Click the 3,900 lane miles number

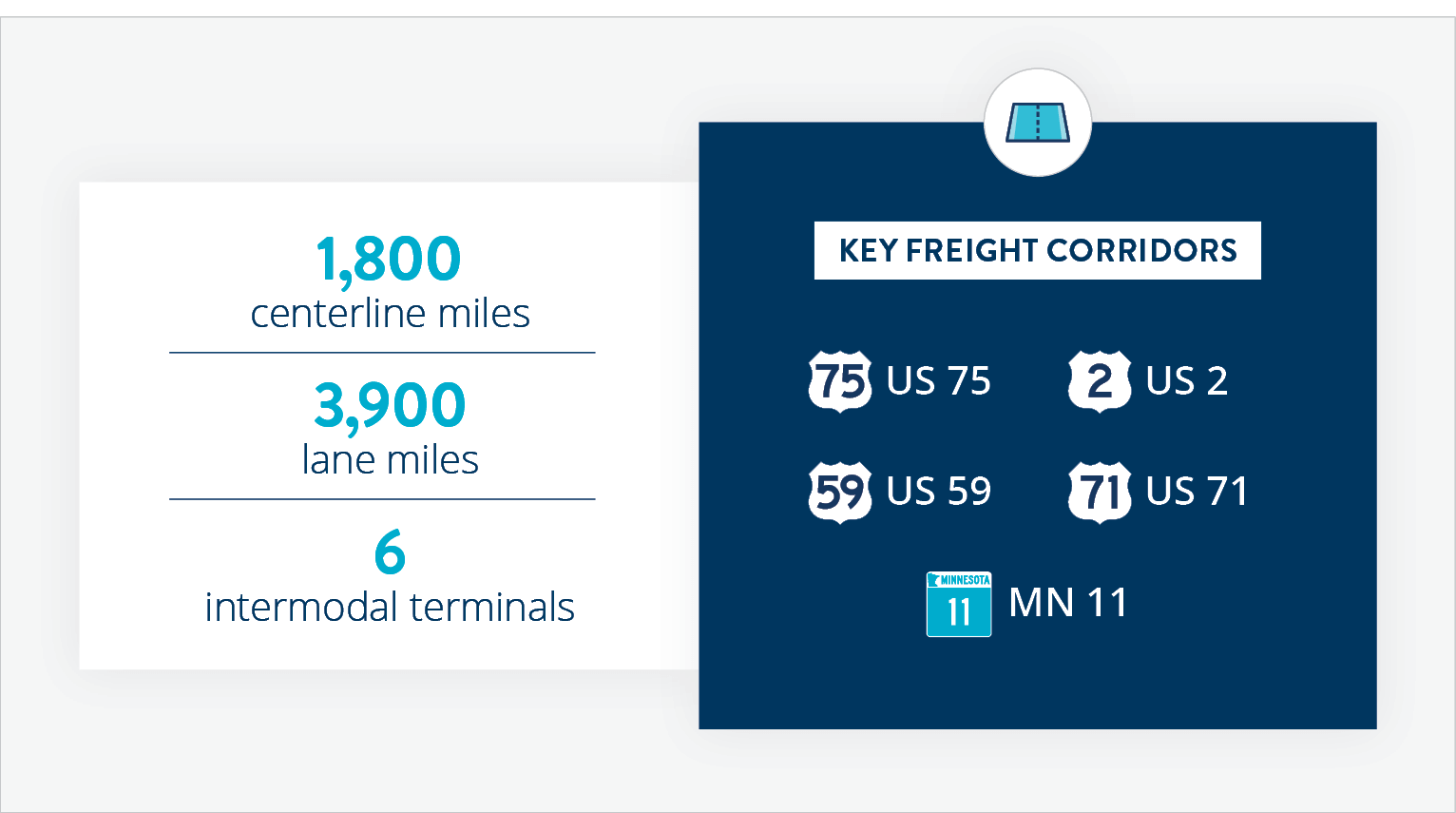pos(390,405)
